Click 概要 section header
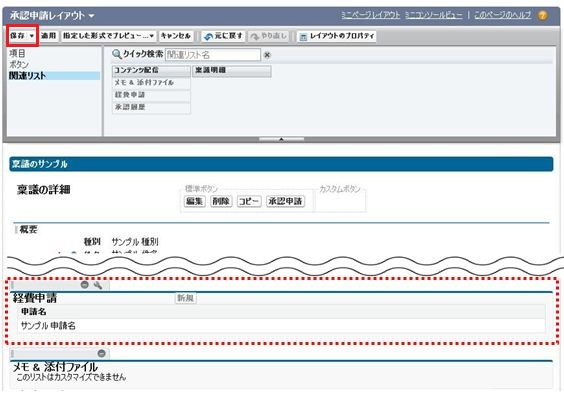This screenshot has height=399, width=564. (x=28, y=230)
